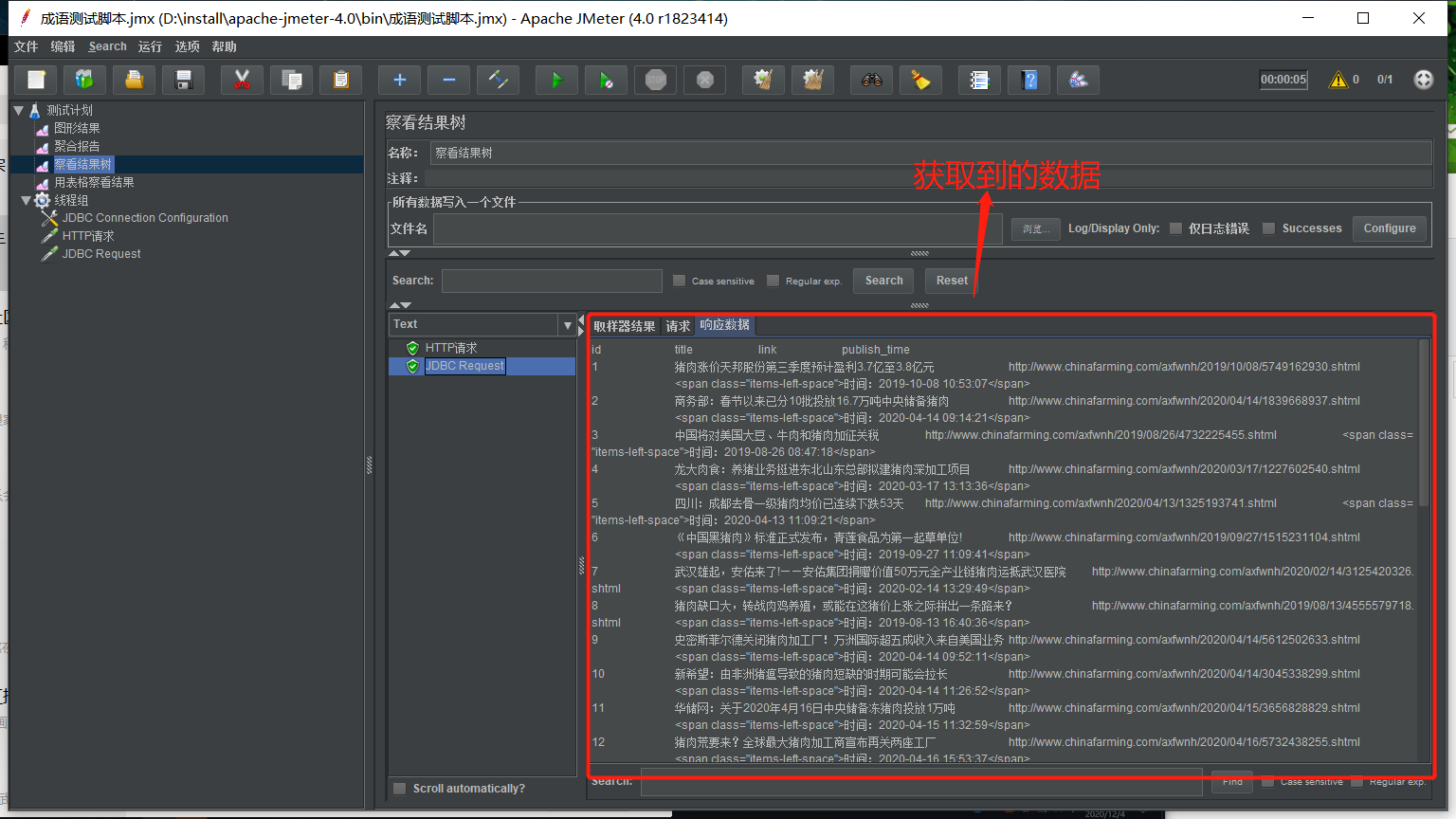Switch to the 响应数据 tab
Image resolution: width=1456 pixels, height=819 pixels.
pyautogui.click(x=725, y=325)
